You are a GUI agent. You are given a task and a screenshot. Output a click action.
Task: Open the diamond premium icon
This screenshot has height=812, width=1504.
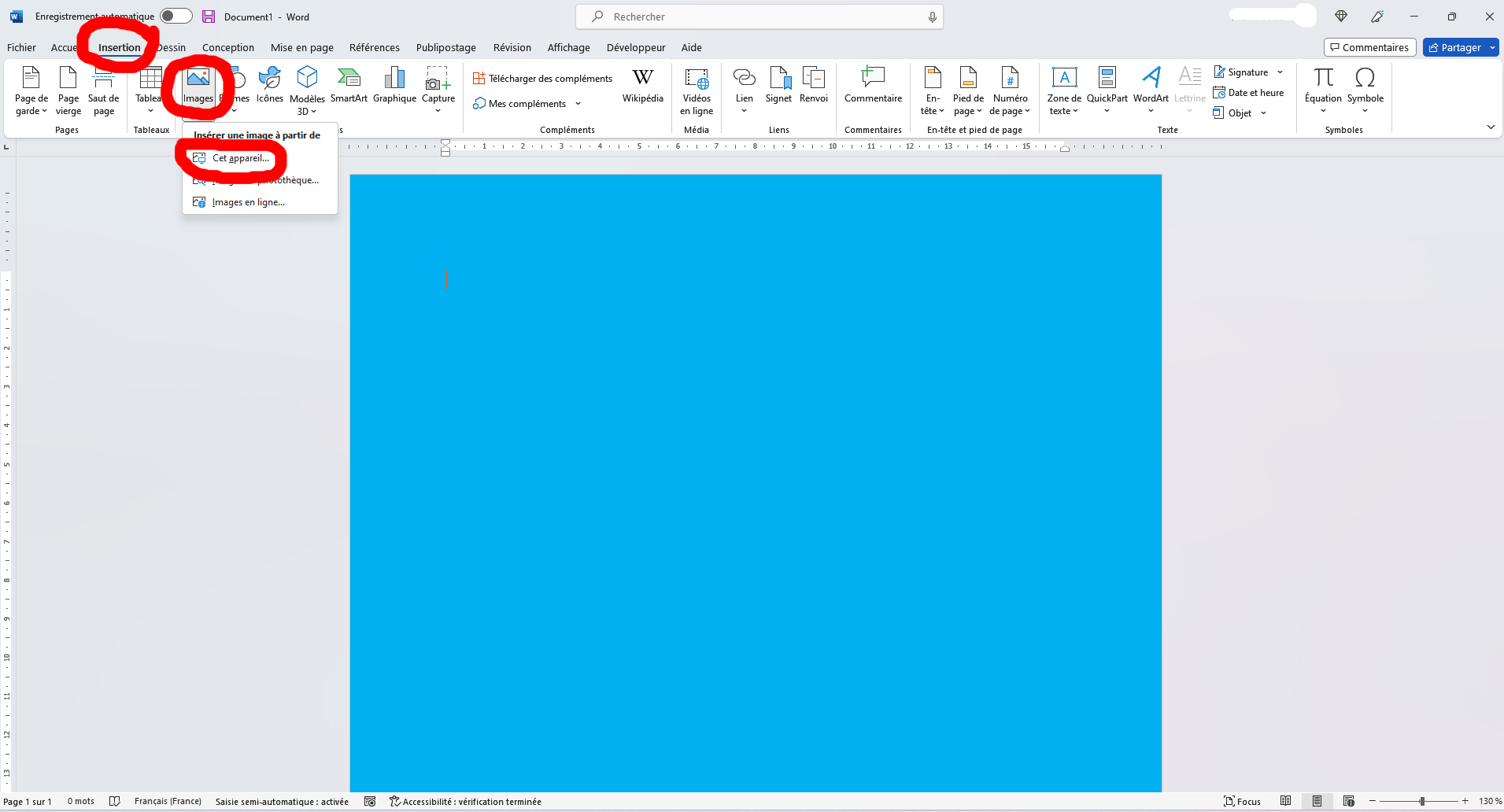[1341, 17]
